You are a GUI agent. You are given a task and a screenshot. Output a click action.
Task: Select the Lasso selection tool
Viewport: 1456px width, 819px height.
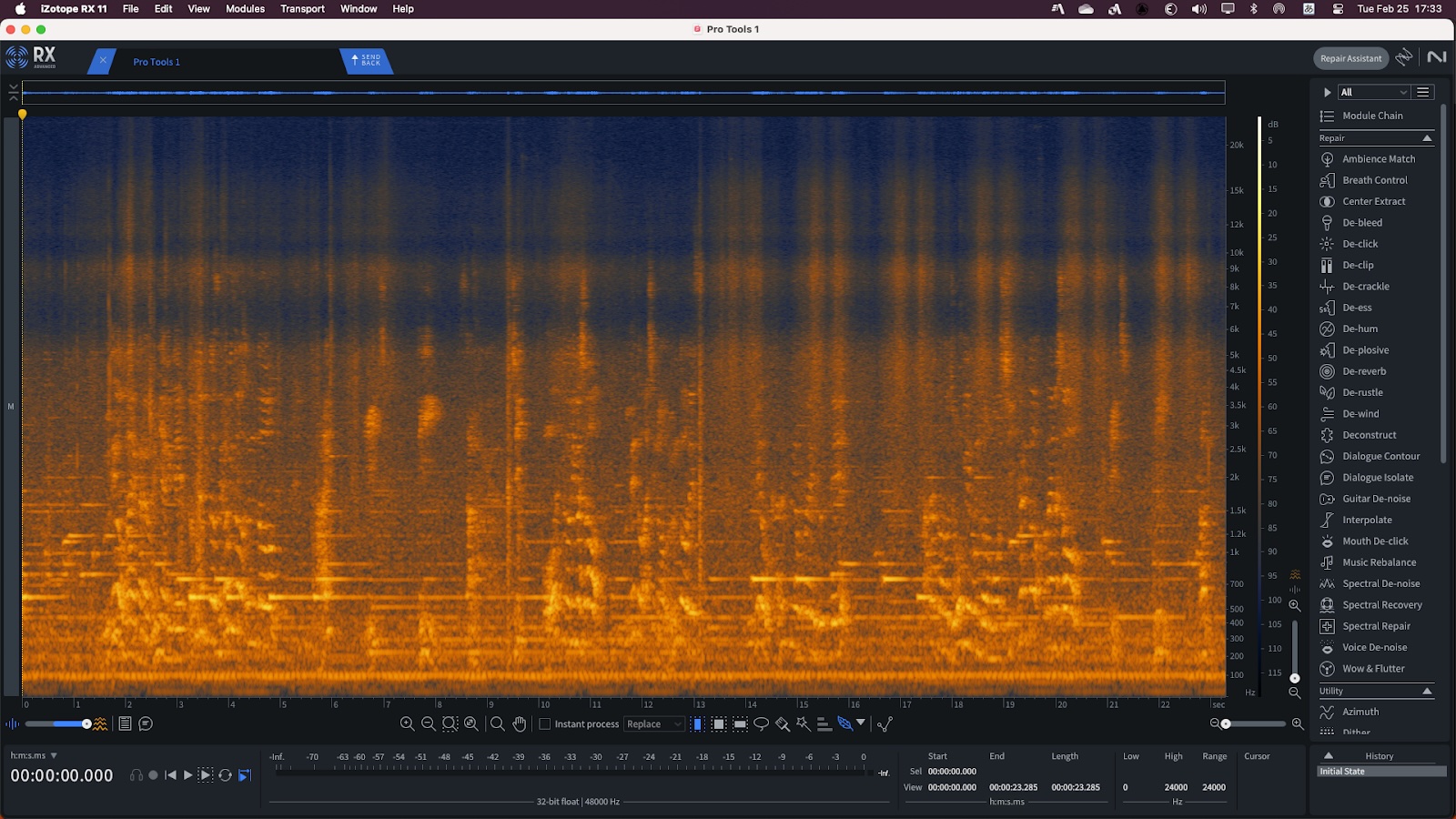tap(761, 724)
